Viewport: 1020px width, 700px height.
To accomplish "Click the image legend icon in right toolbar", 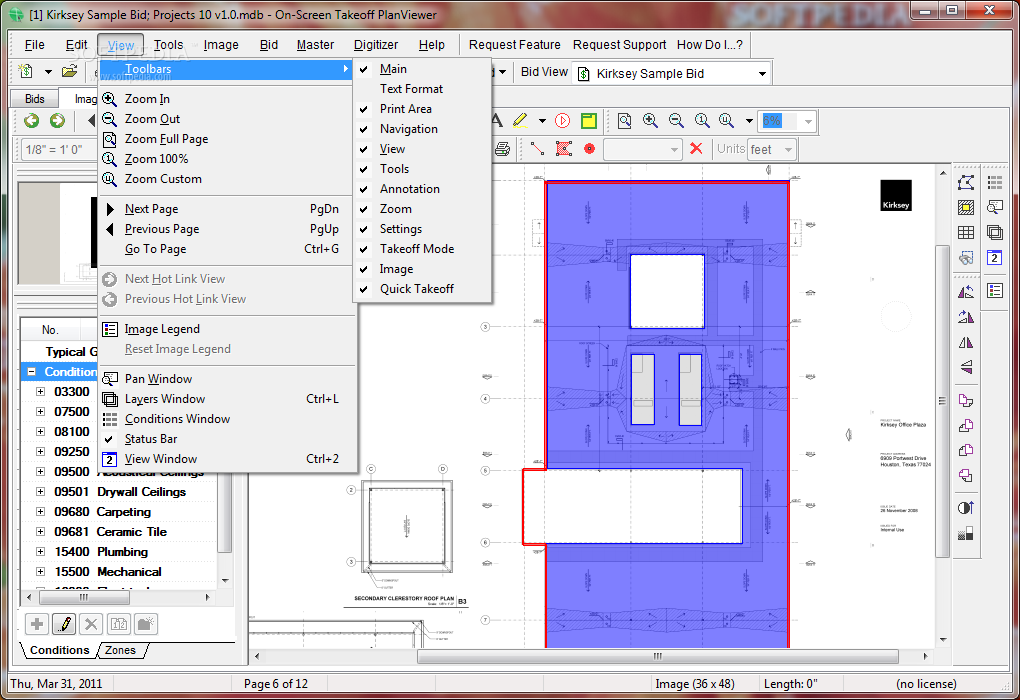I will tap(995, 290).
